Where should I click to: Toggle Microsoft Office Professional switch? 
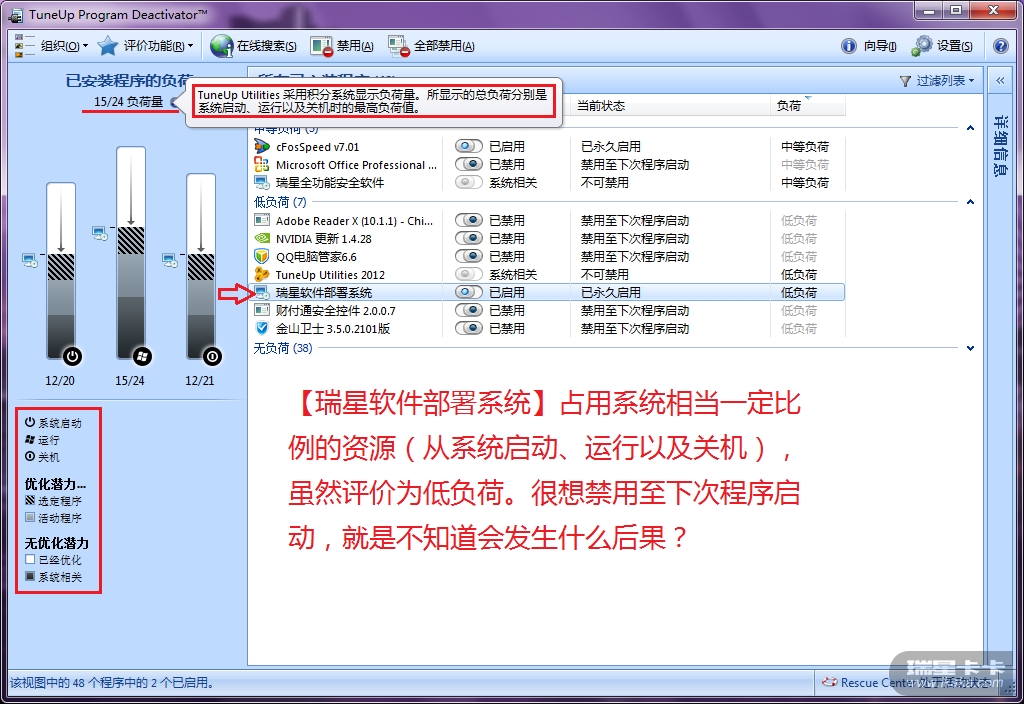point(469,164)
